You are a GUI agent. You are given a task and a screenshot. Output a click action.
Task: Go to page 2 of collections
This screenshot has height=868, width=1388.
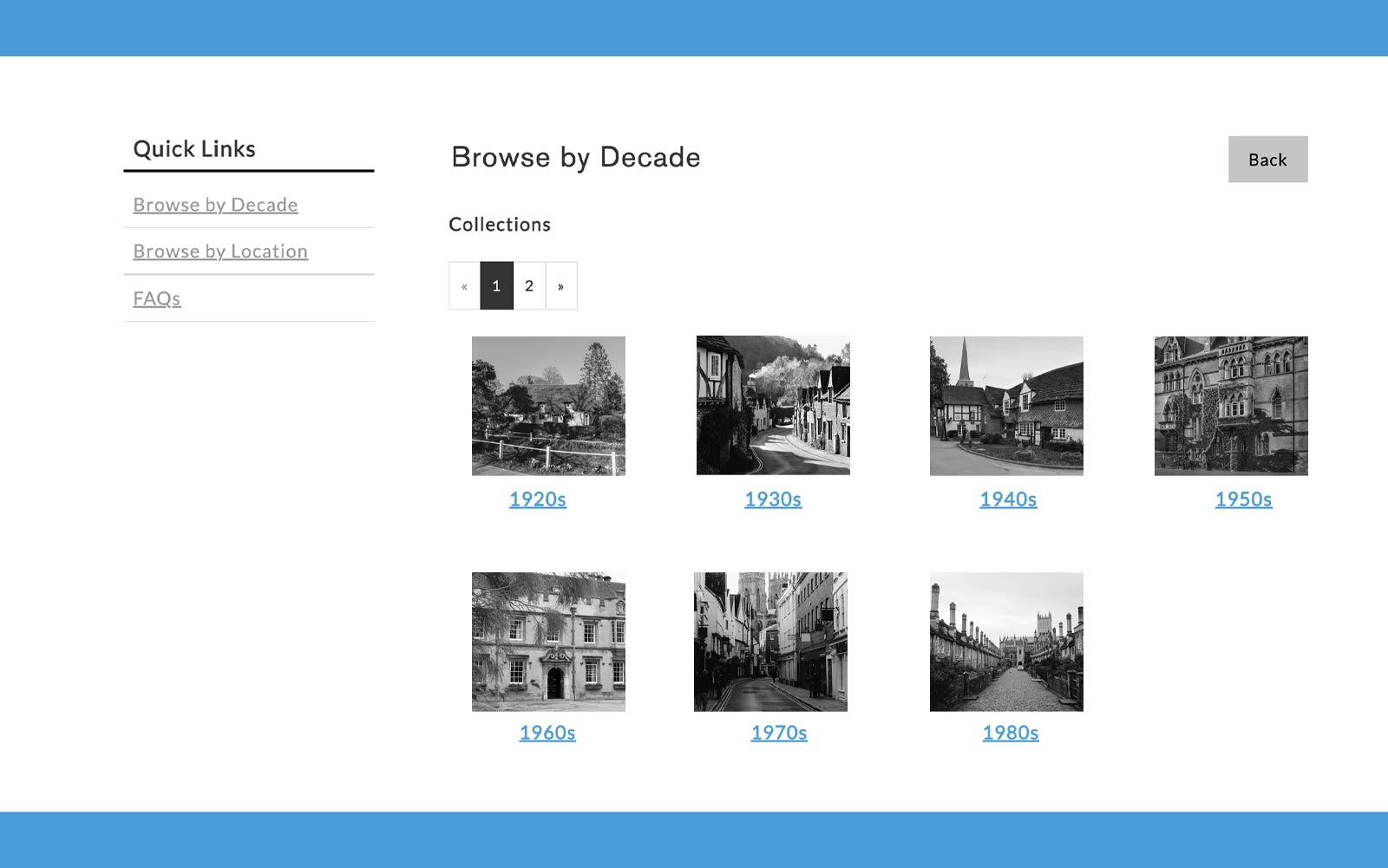click(529, 286)
